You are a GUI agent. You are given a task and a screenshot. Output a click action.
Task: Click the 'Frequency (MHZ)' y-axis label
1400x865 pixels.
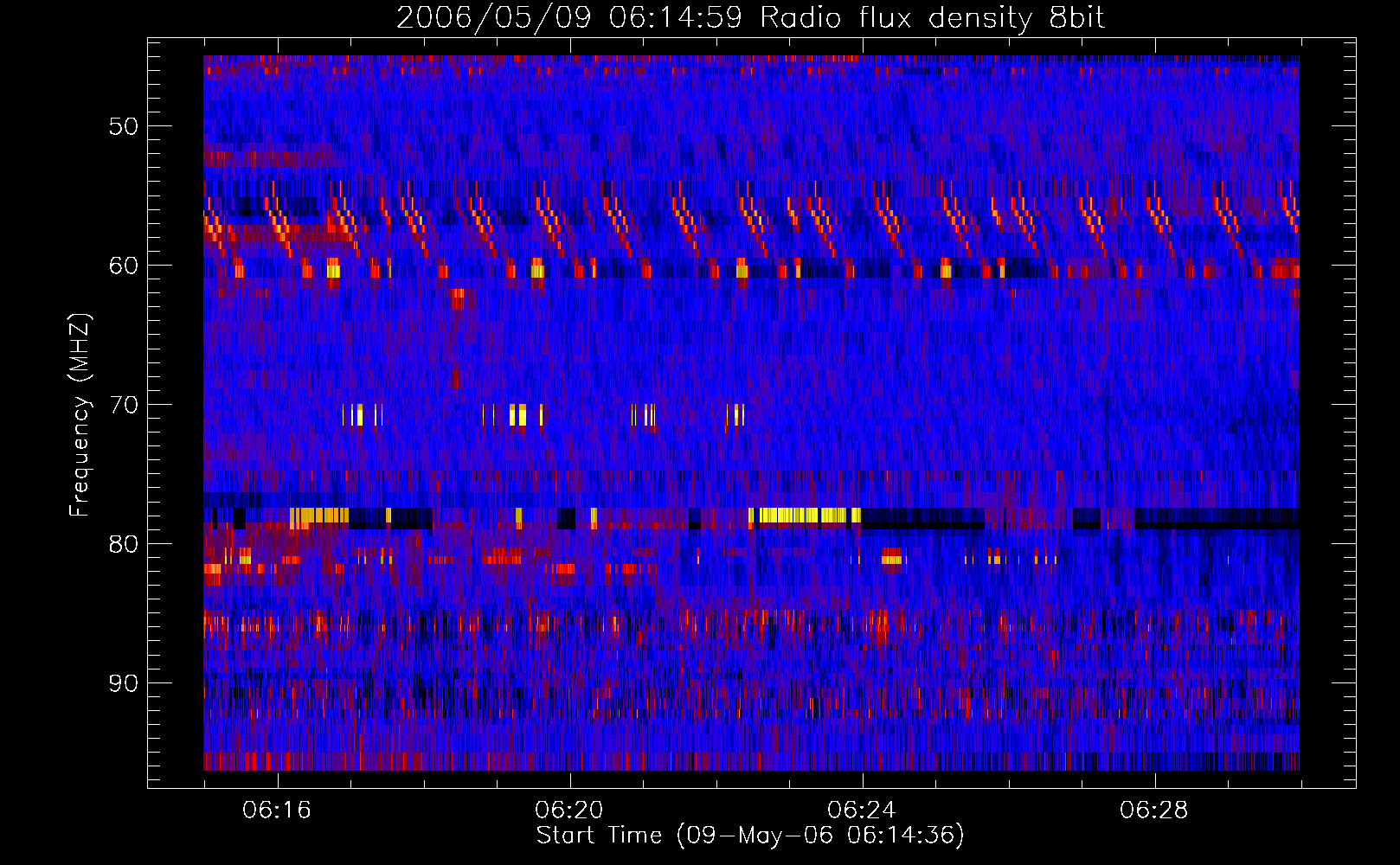point(79,415)
